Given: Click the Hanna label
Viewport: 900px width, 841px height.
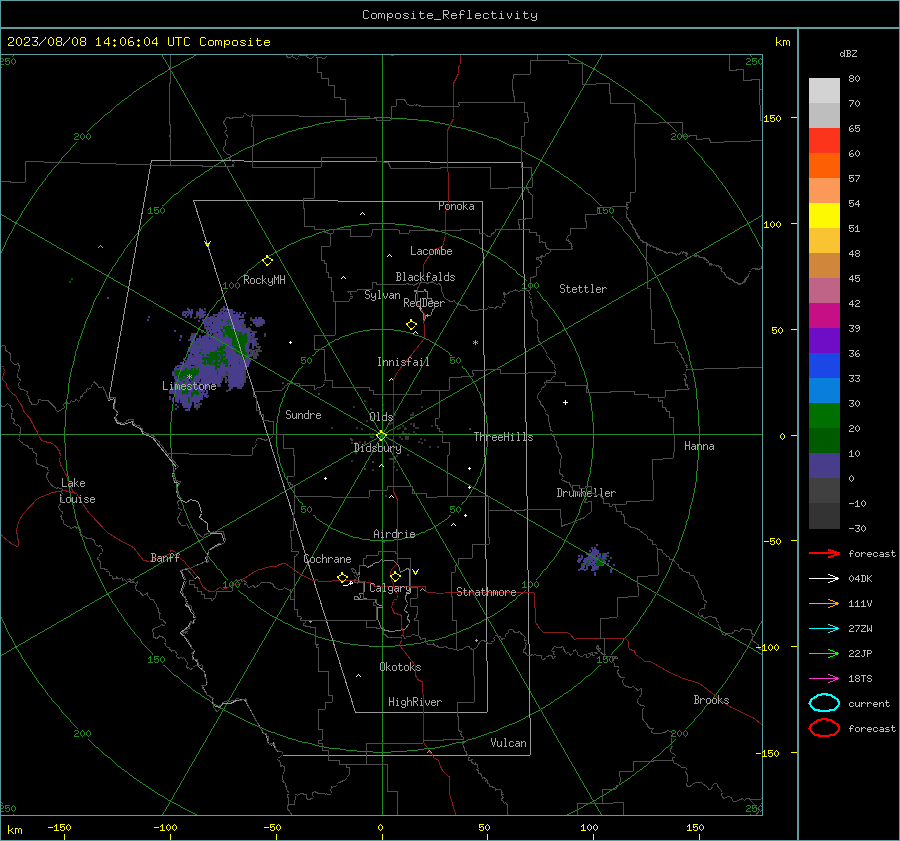Looking at the screenshot, I should point(699,446).
